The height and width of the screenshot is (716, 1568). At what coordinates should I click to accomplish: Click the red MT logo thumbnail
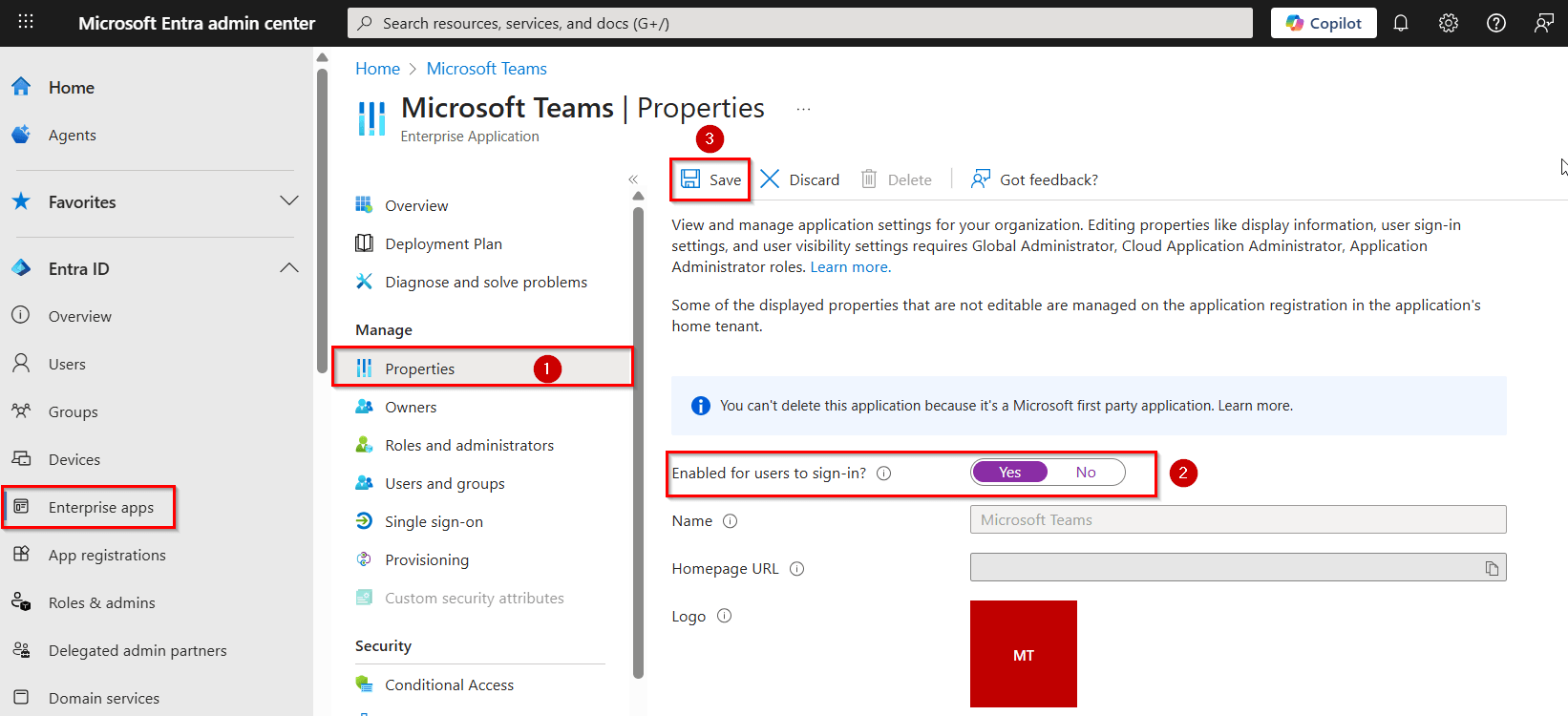point(1024,654)
